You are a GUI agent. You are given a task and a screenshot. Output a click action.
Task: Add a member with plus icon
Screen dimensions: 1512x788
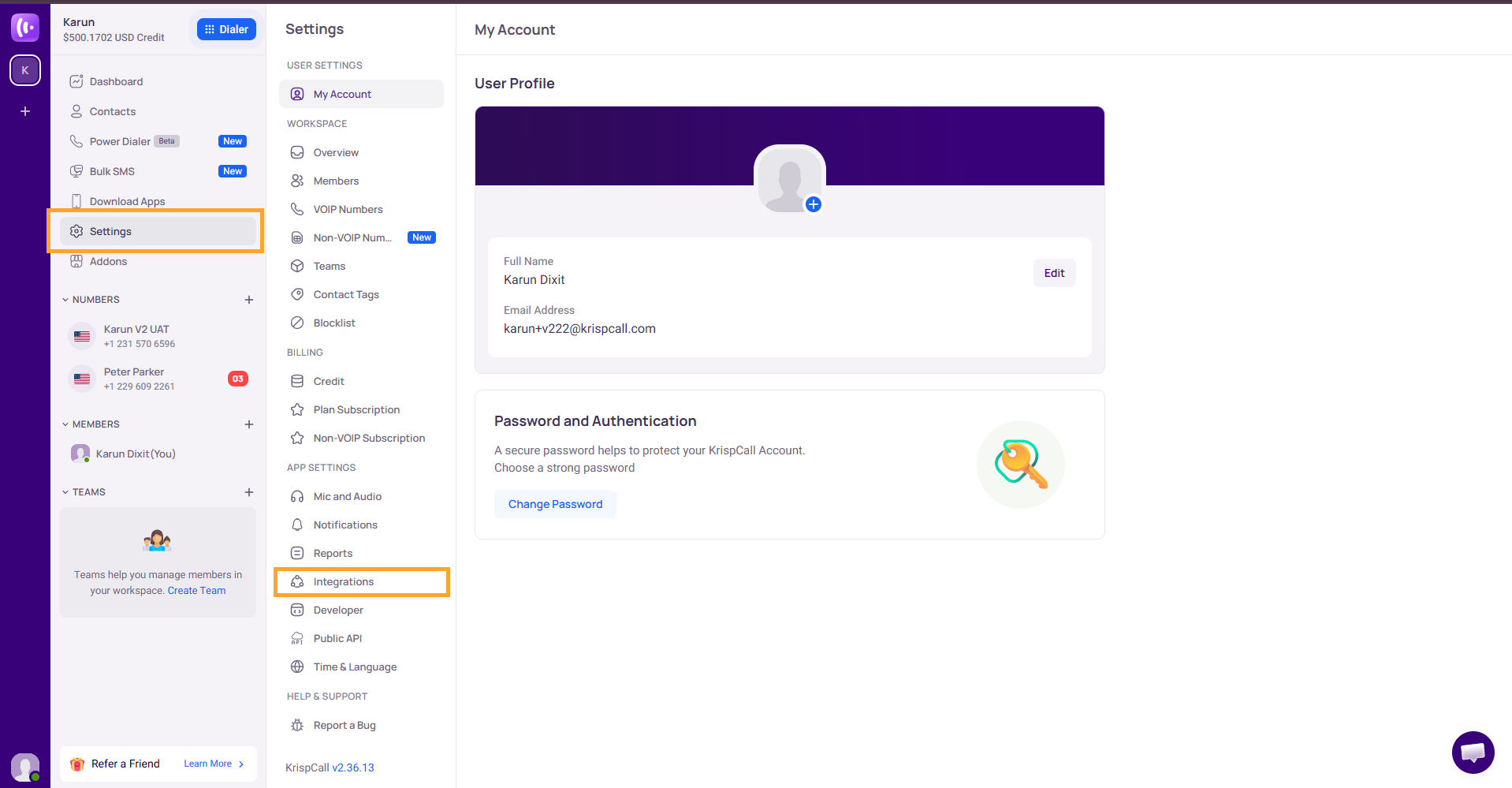pos(249,424)
